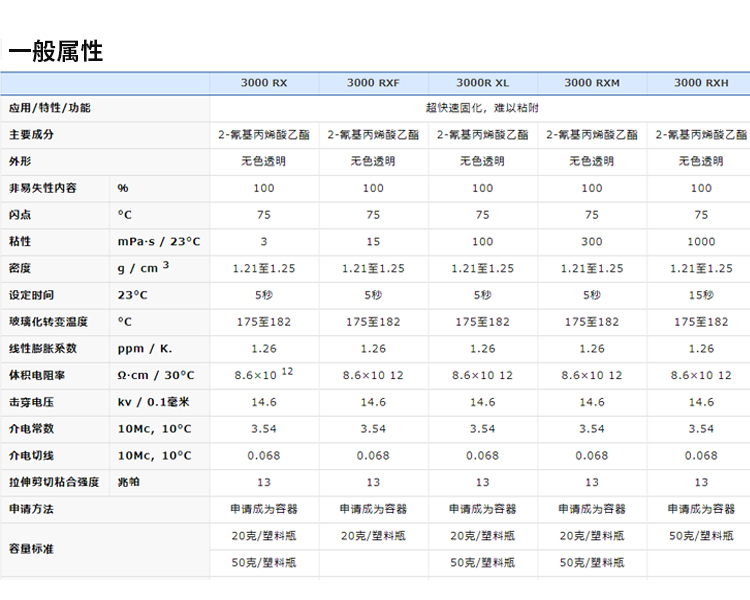Click the 超快速固化，难以粘附 description text
The width and height of the screenshot is (750, 600).
click(482, 108)
